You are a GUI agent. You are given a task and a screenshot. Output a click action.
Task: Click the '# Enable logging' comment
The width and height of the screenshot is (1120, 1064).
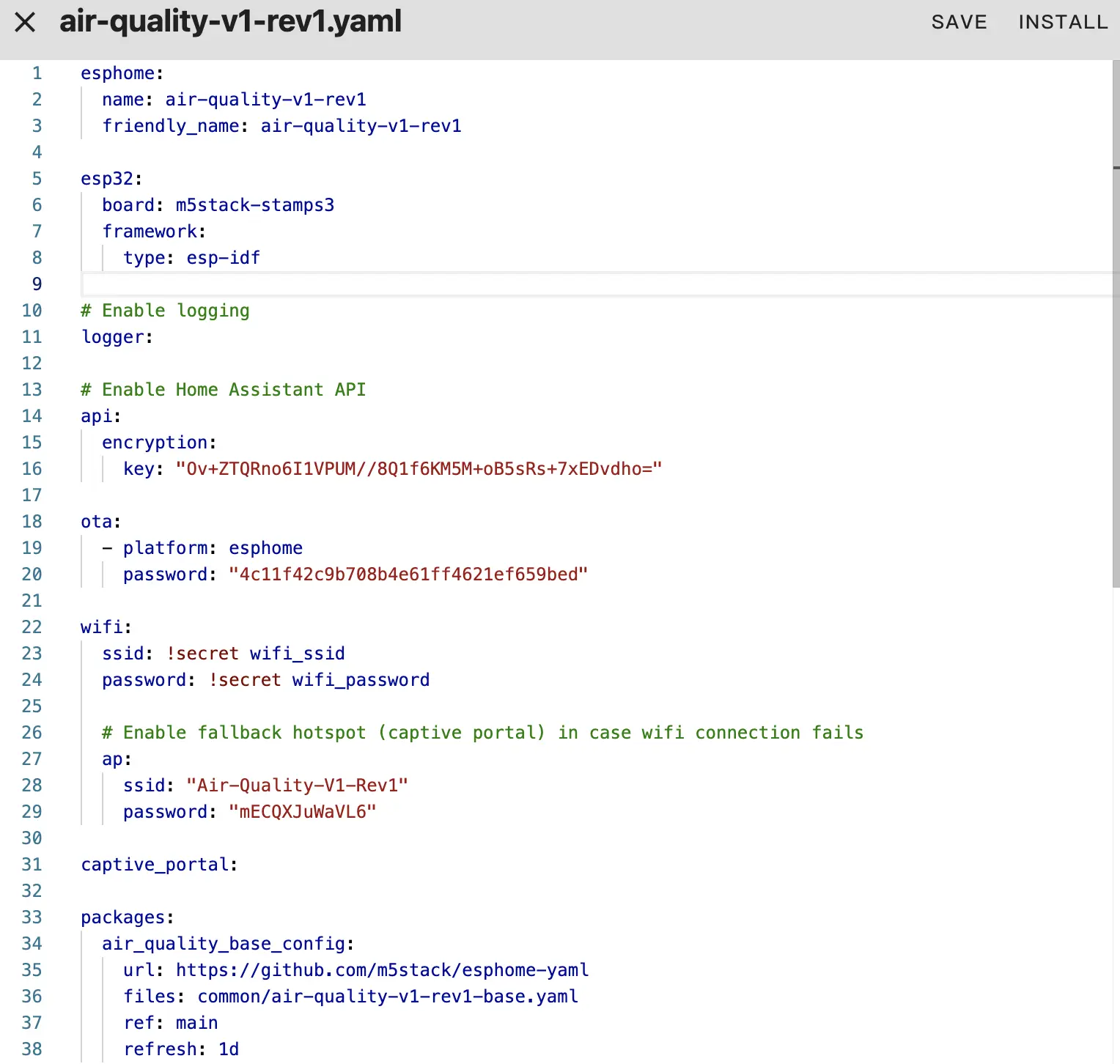[165, 311]
